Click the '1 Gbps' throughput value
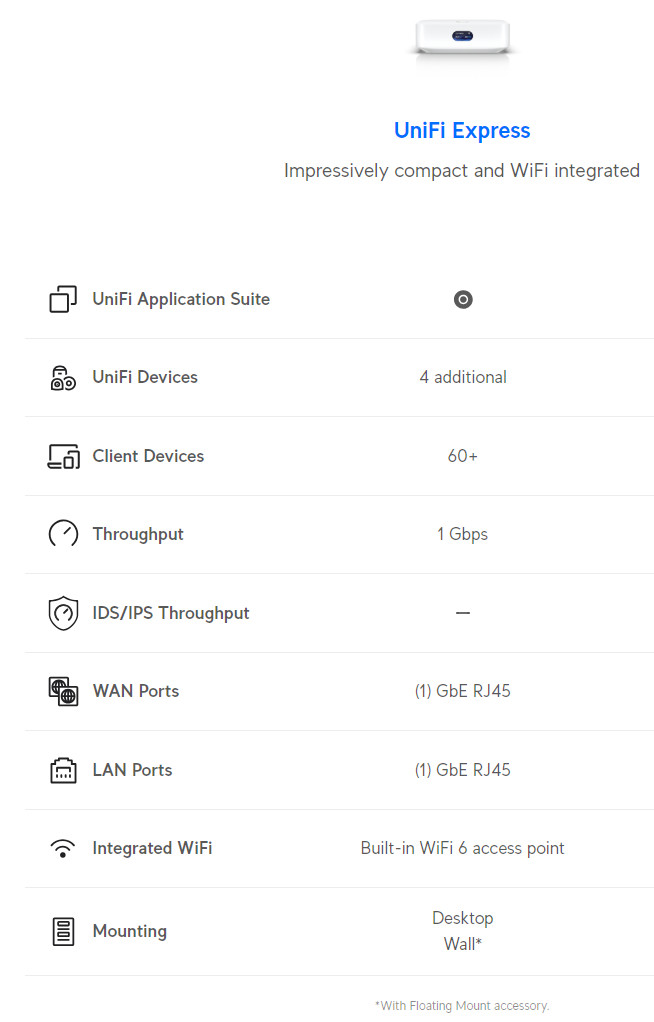The width and height of the screenshot is (654, 1022). pos(462,534)
